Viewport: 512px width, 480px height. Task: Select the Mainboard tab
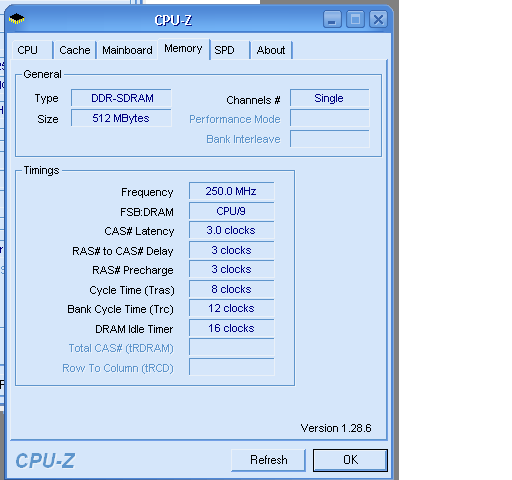click(127, 50)
